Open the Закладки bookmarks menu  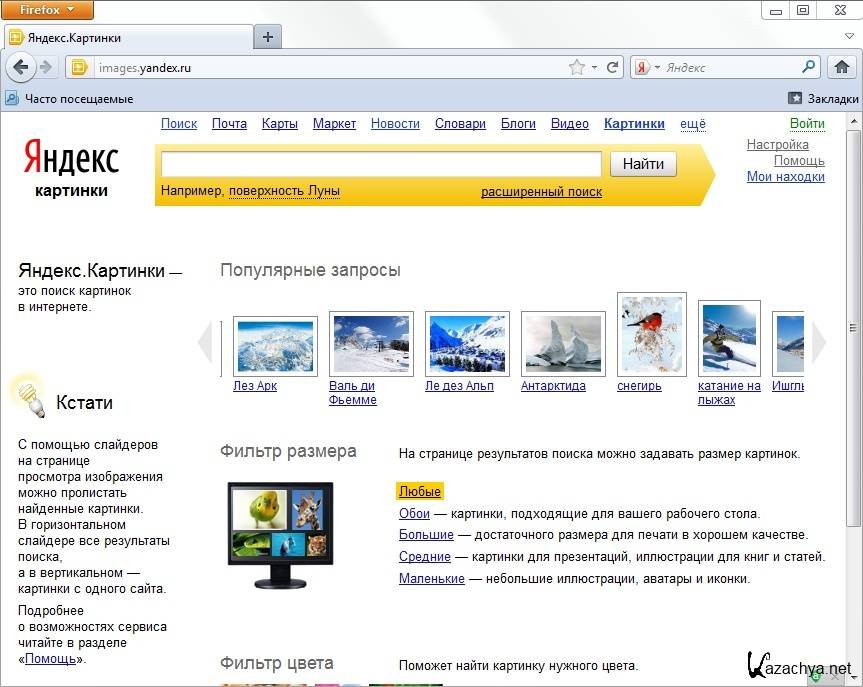[x=823, y=99]
